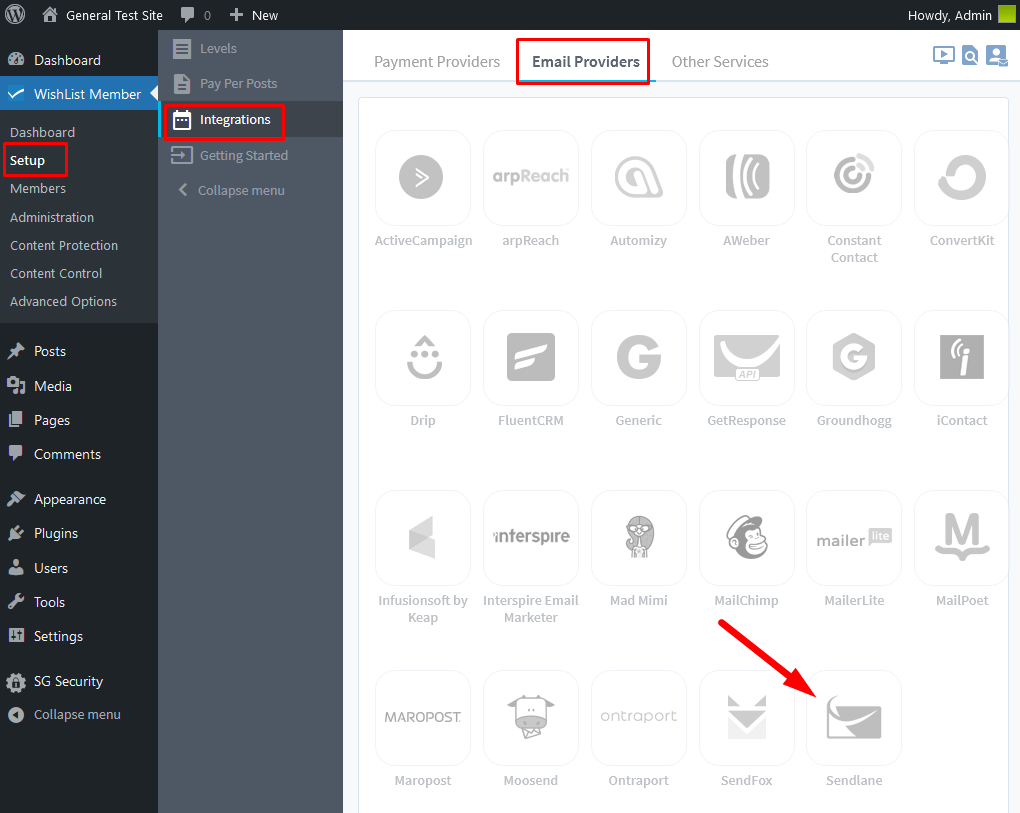Select the Sendlane envelope icon

point(853,718)
